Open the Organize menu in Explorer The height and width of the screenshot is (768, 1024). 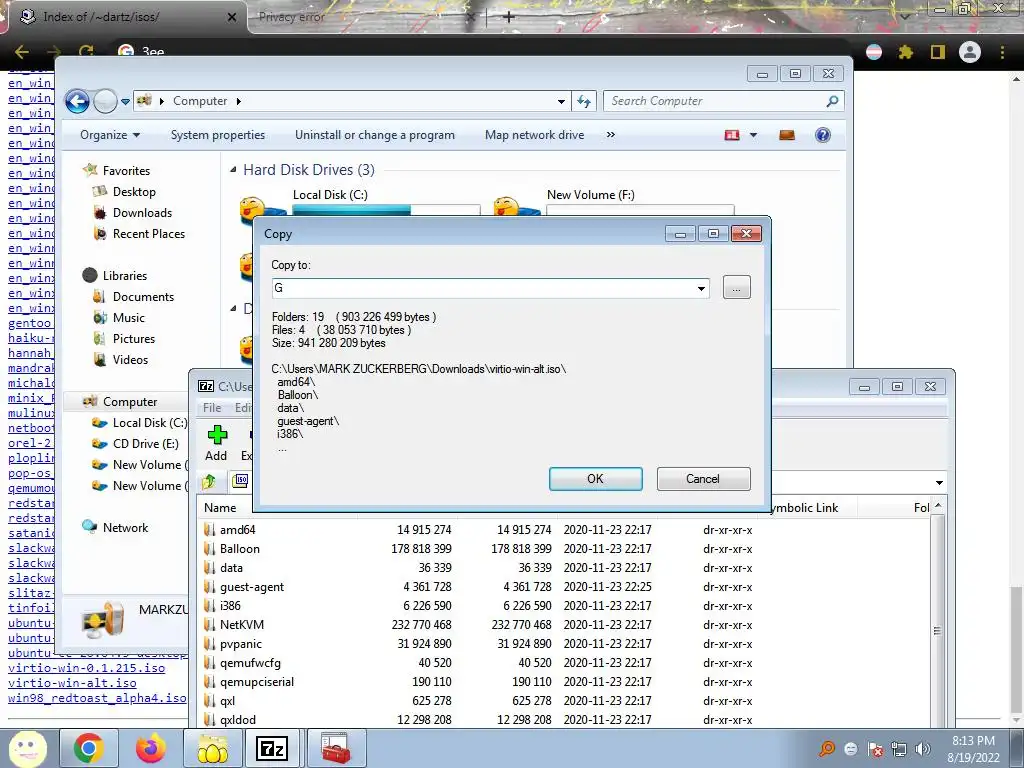(110, 135)
